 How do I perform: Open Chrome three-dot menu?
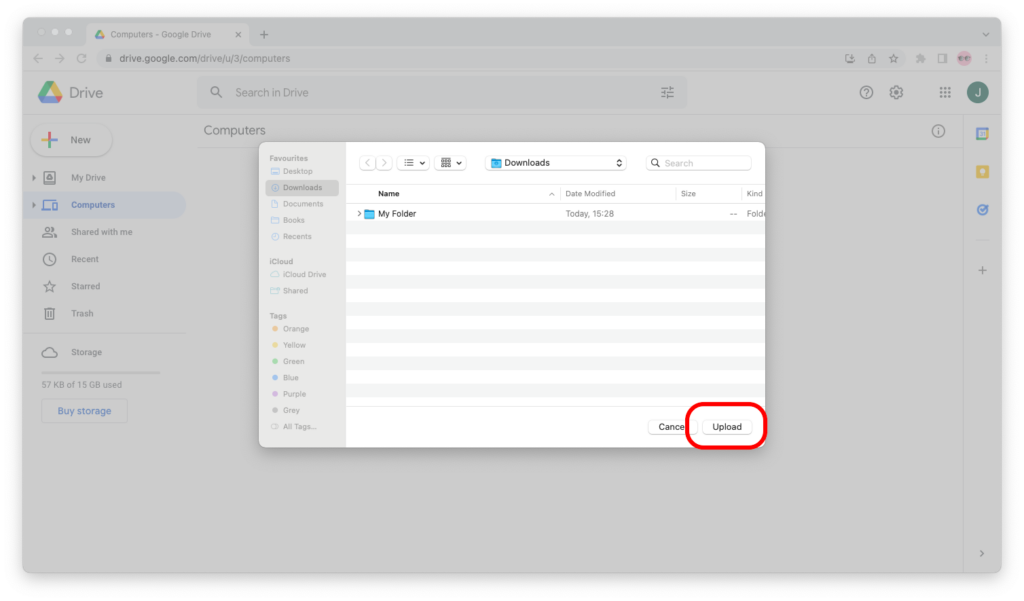pyautogui.click(x=986, y=59)
